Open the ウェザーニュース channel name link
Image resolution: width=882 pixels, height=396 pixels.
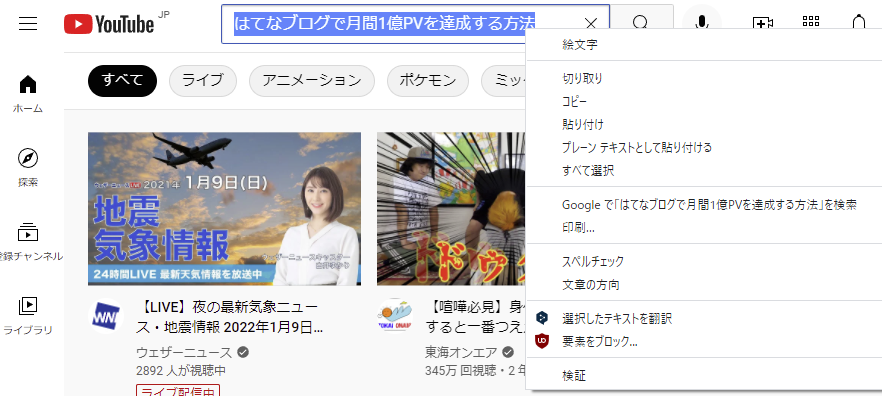[x=184, y=353]
